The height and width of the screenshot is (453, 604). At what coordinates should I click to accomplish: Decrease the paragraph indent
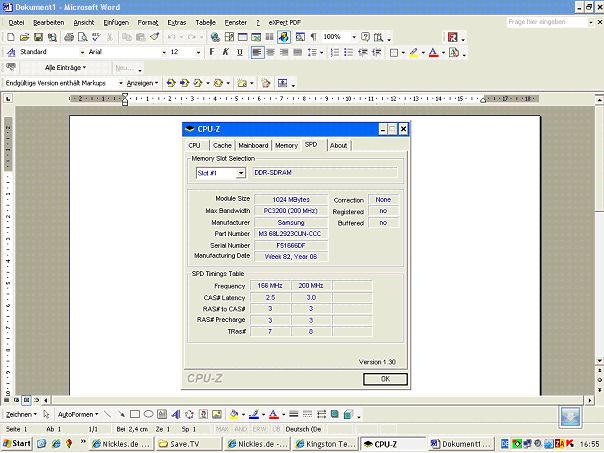pos(362,52)
